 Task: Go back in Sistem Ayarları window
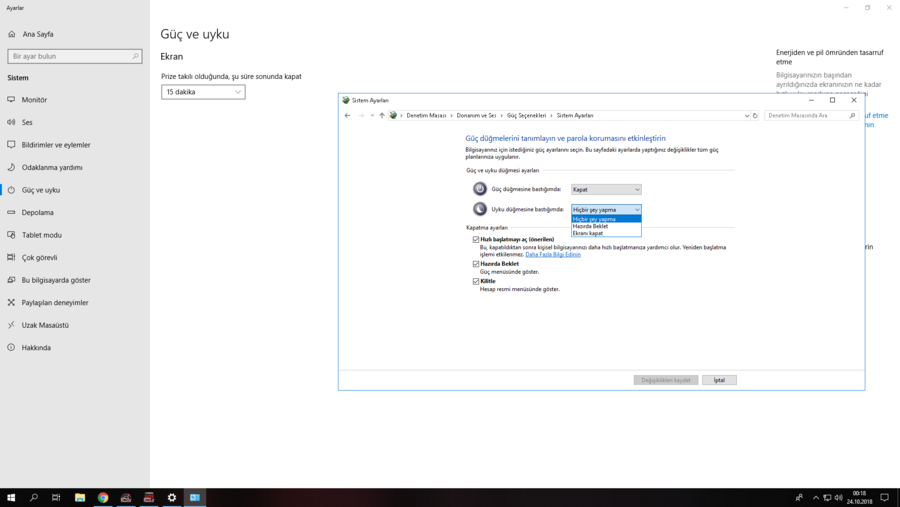[x=347, y=115]
